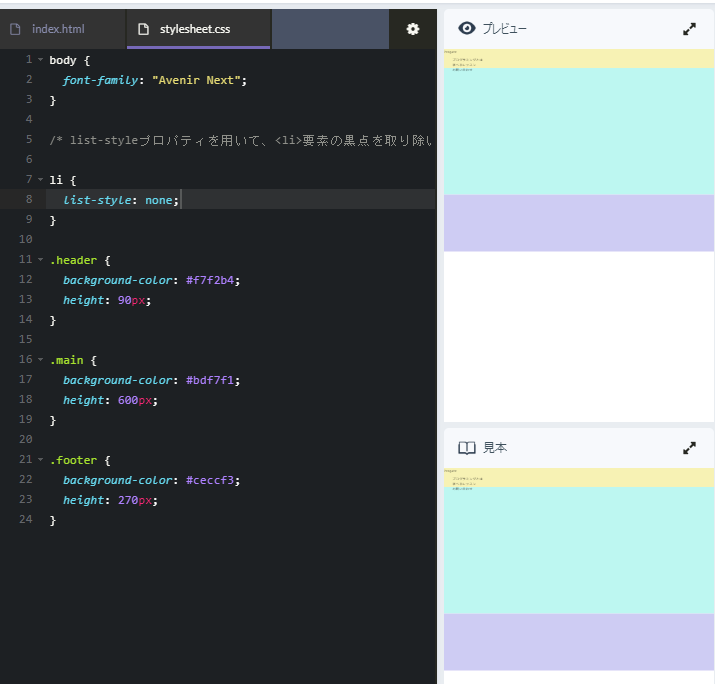The height and width of the screenshot is (684, 715).
Task: Click the cyan main area in preview
Action: coord(579,132)
